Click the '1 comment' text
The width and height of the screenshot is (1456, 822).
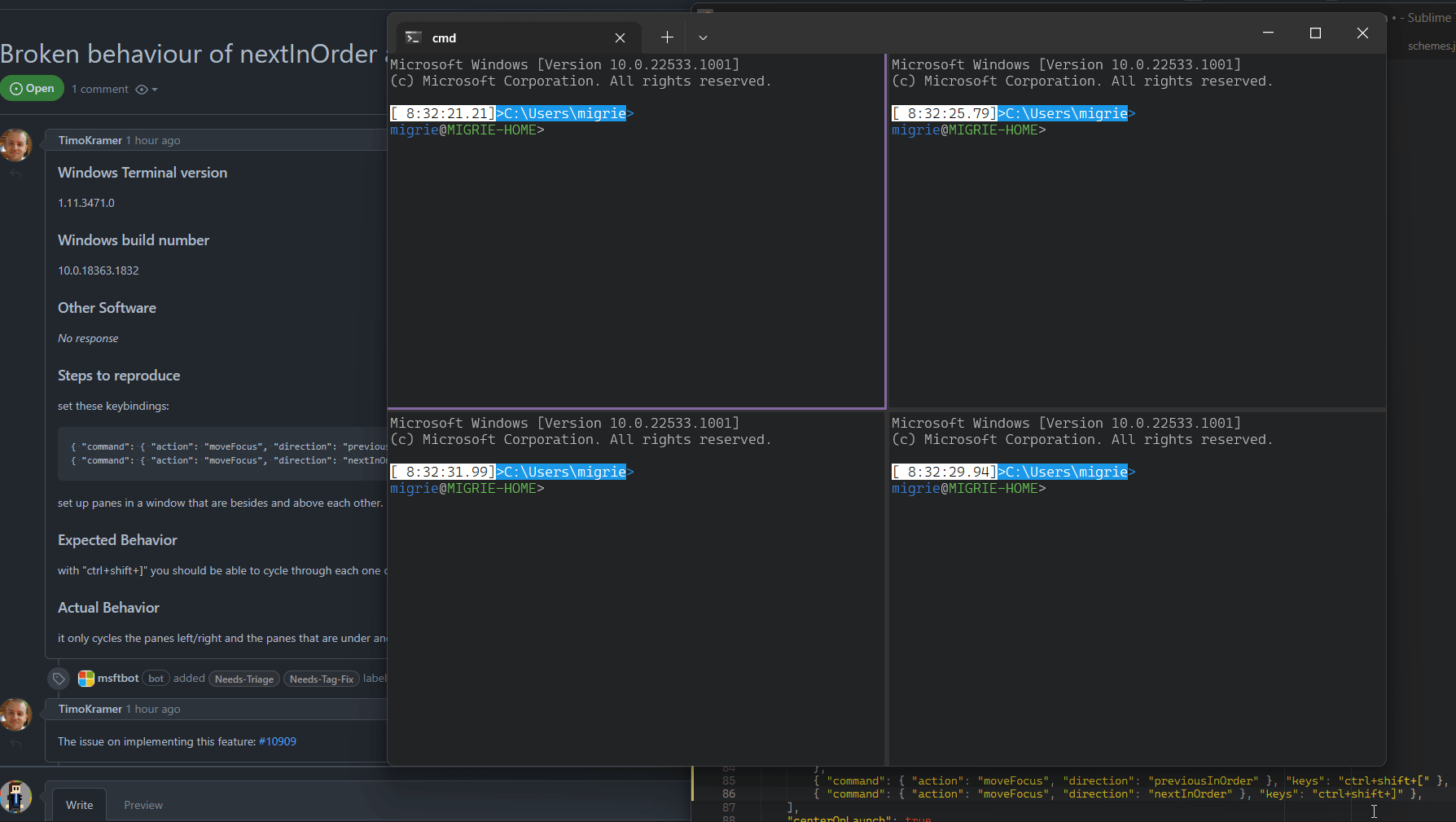point(99,89)
